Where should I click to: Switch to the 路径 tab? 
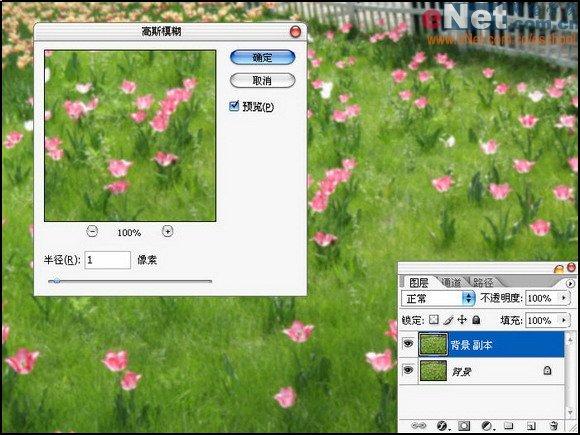pos(483,283)
